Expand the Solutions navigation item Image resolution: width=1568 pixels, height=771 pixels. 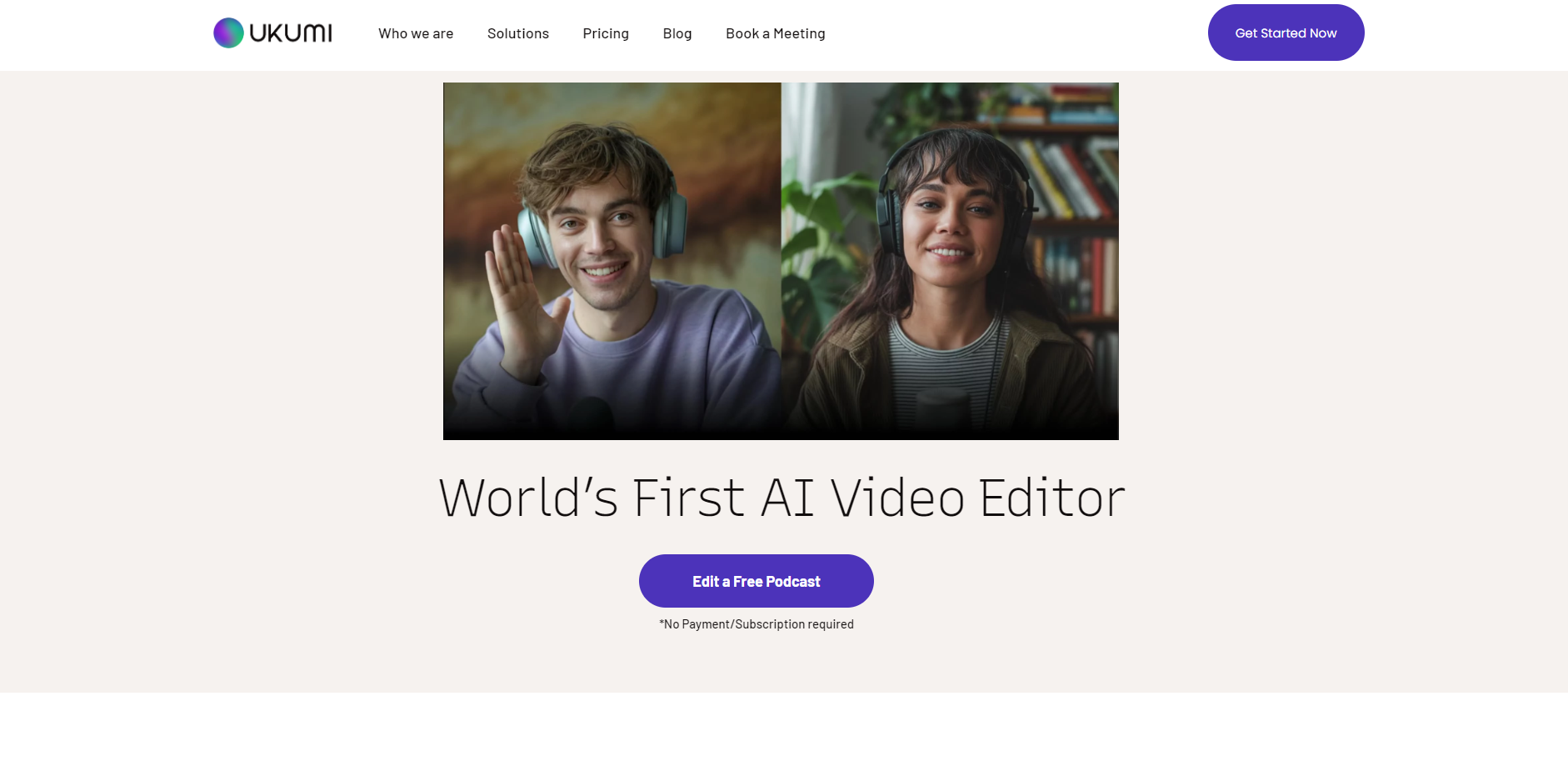click(517, 33)
